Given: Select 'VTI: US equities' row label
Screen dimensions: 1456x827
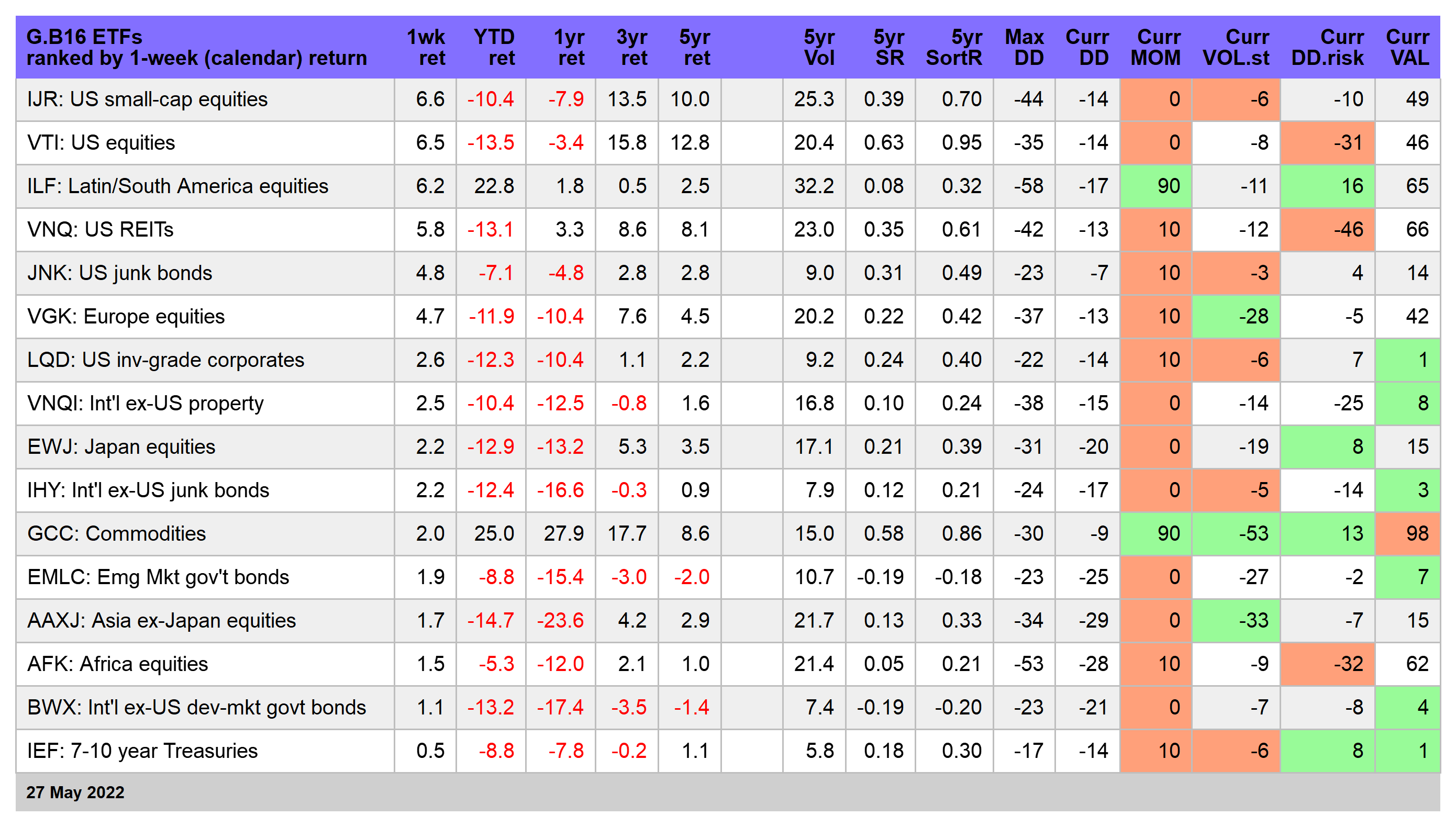Looking at the screenshot, I should point(101,142).
